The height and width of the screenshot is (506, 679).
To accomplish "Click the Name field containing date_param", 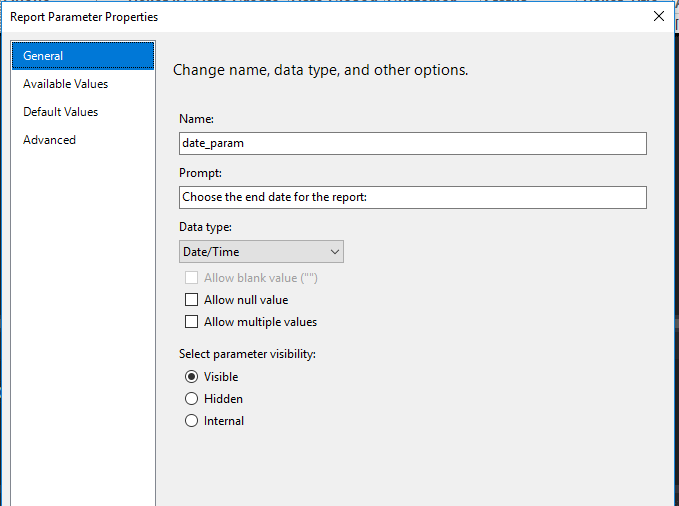I will tap(412, 143).
